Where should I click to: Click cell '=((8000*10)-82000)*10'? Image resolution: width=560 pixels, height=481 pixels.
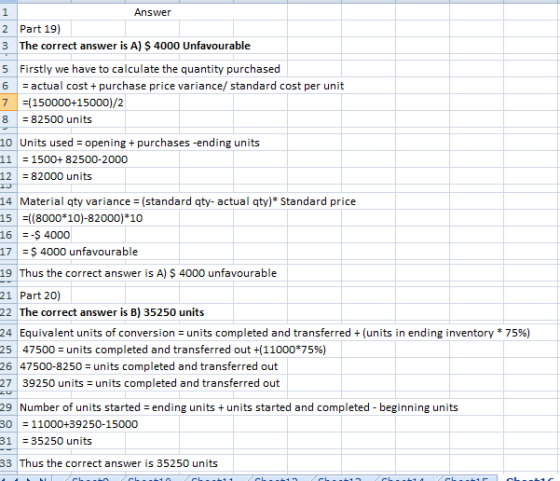[x=82, y=218]
